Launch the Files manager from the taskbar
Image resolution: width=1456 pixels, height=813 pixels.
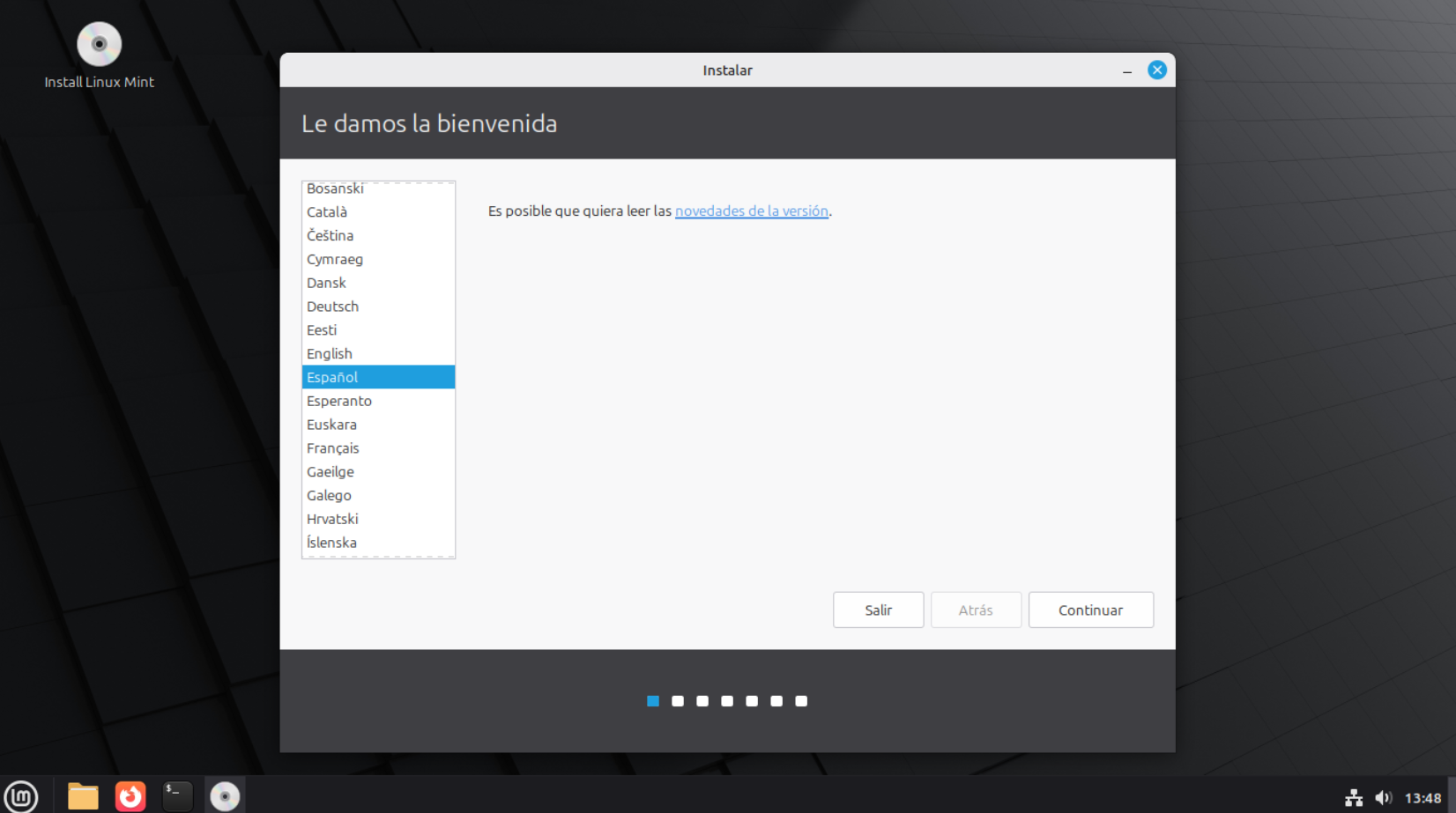(x=83, y=796)
